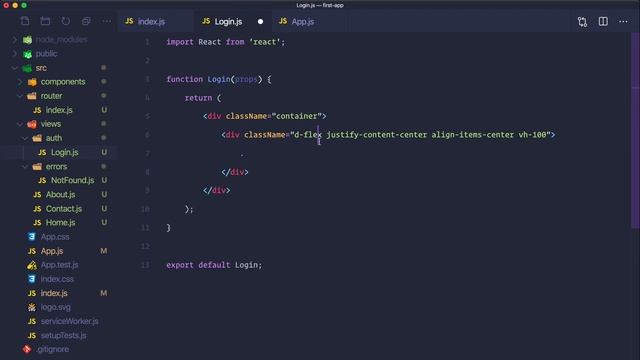Collapse all folders in explorer
The height and width of the screenshot is (360, 640).
[86, 21]
